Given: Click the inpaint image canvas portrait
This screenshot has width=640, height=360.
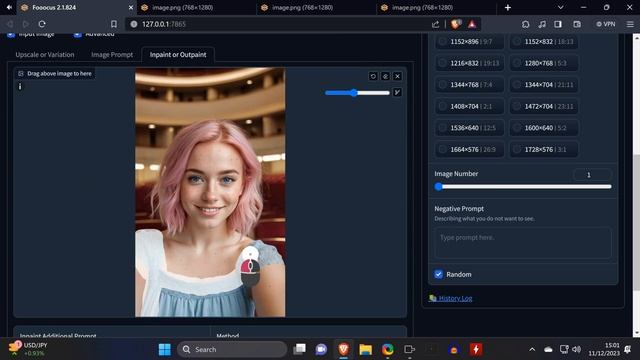Looking at the screenshot, I should coord(210,192).
